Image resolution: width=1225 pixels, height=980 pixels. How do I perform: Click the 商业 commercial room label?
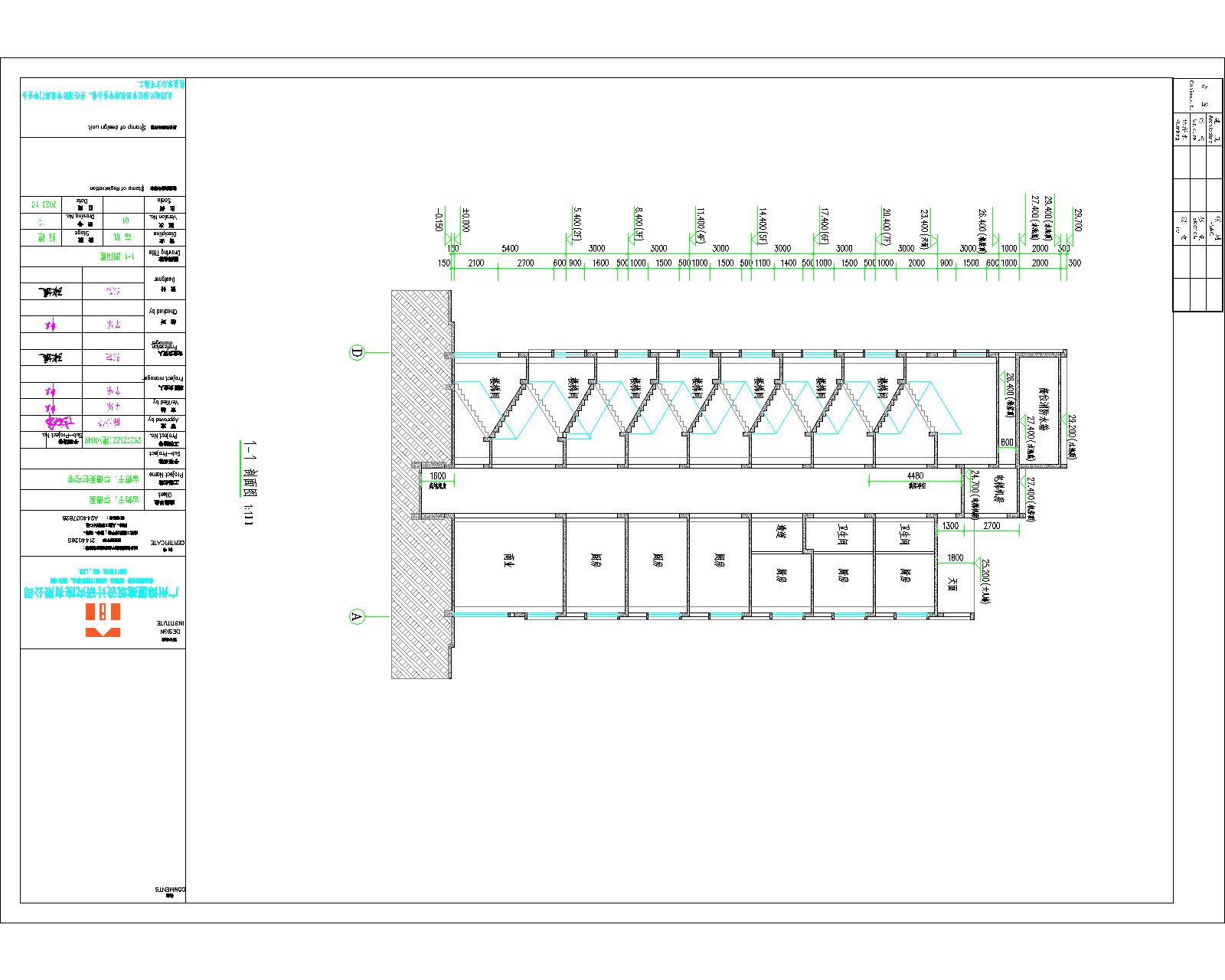(507, 561)
